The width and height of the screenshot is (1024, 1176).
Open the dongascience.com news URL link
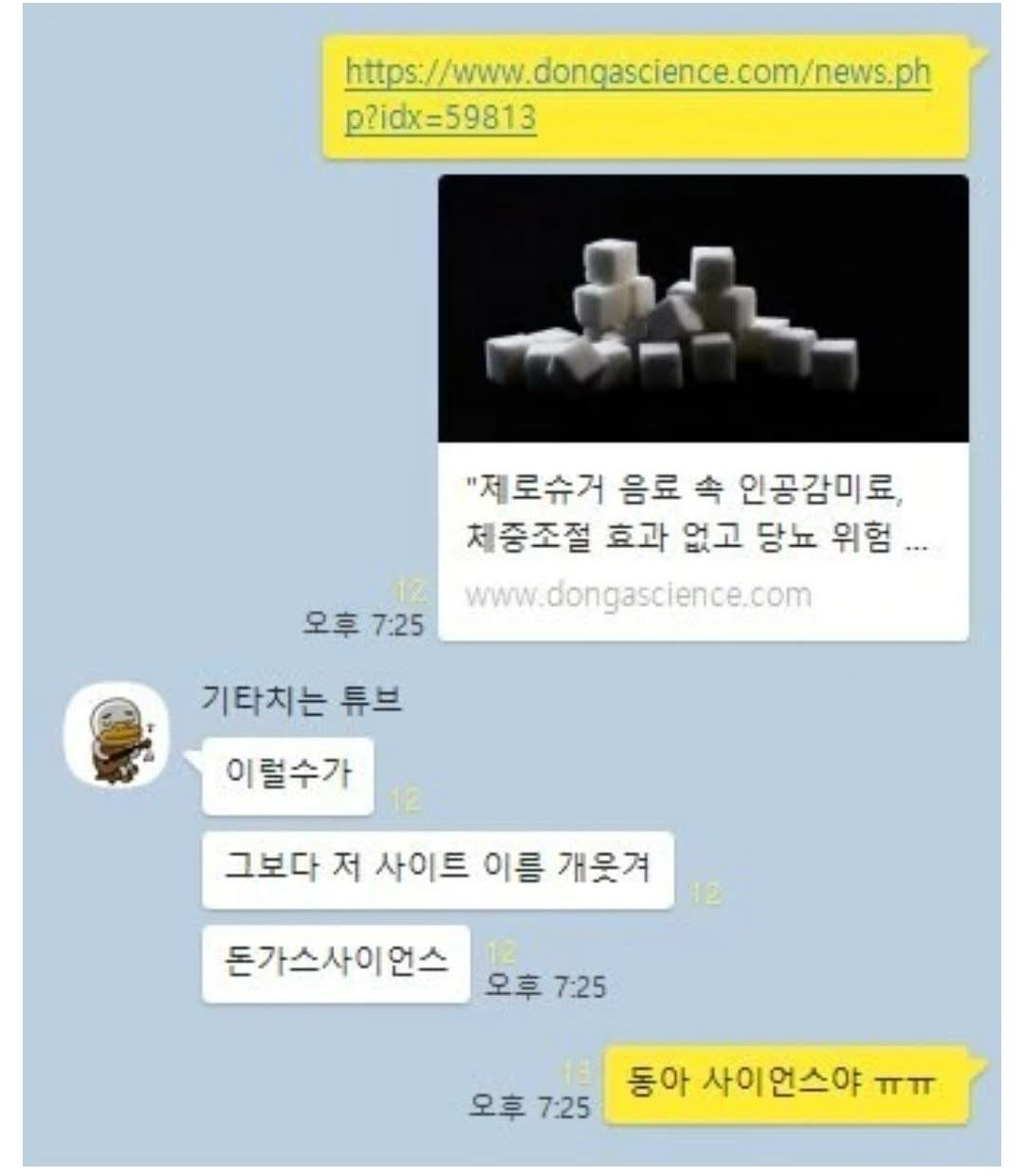coord(638,95)
